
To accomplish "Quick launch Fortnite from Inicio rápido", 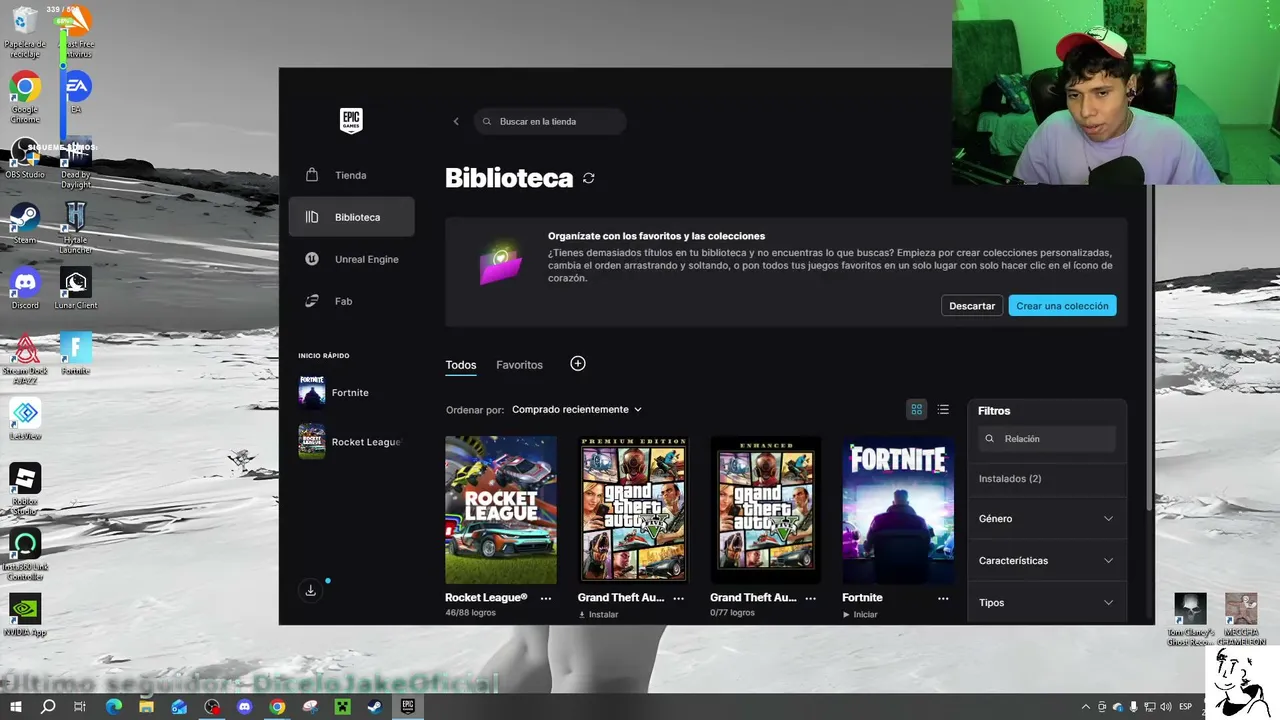I will [x=351, y=393].
